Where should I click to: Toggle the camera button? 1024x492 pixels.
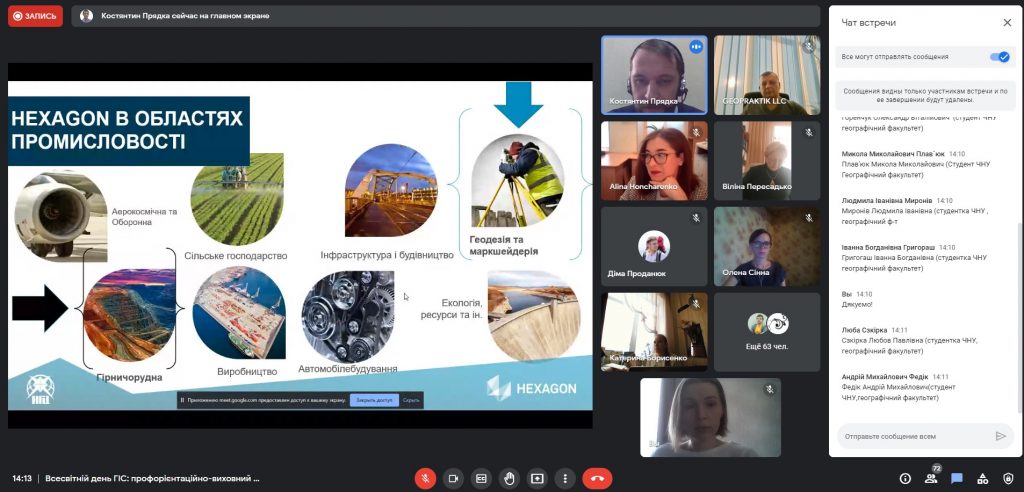click(x=453, y=478)
